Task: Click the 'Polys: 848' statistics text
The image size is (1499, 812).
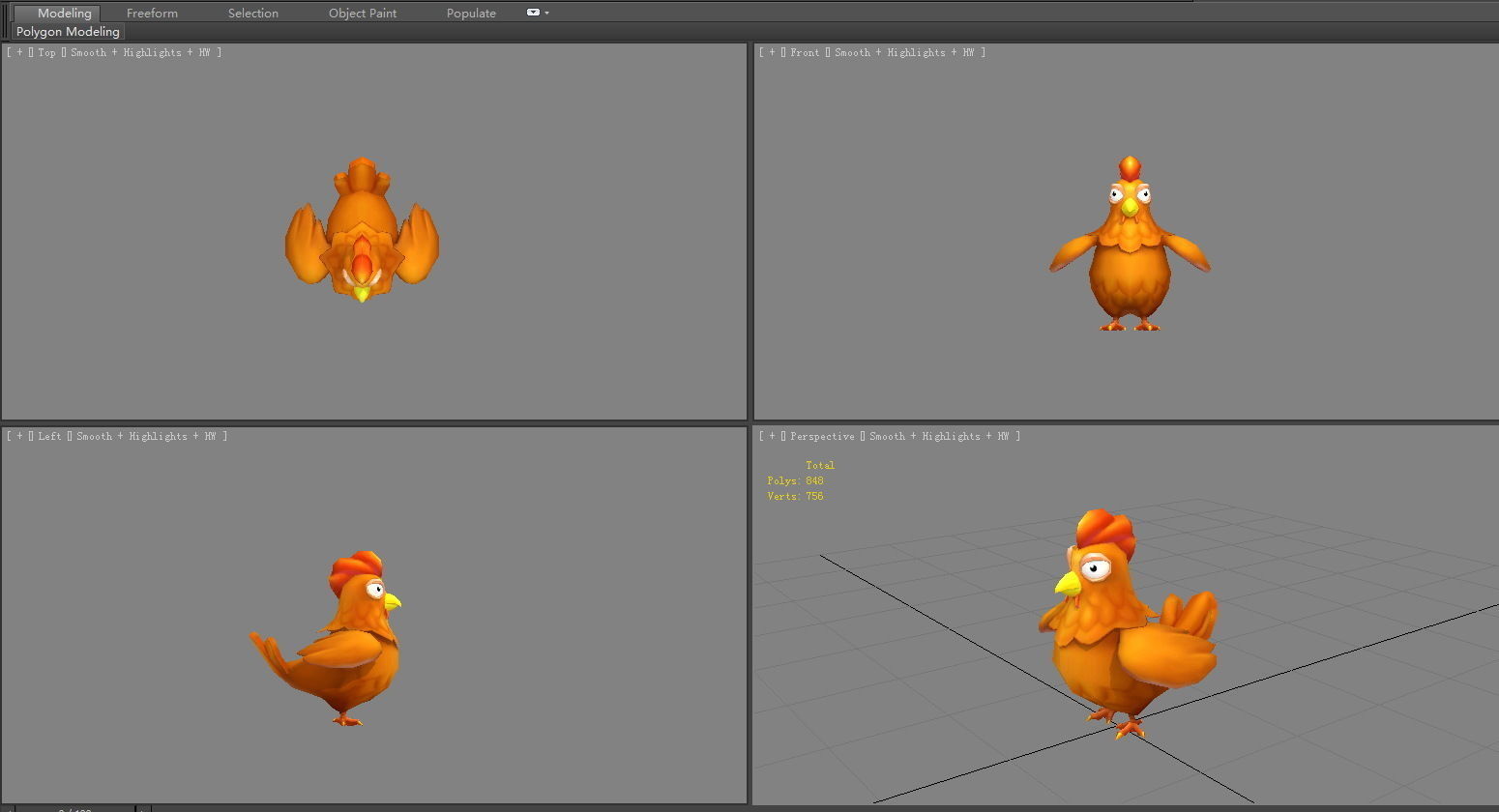Action: [x=795, y=480]
